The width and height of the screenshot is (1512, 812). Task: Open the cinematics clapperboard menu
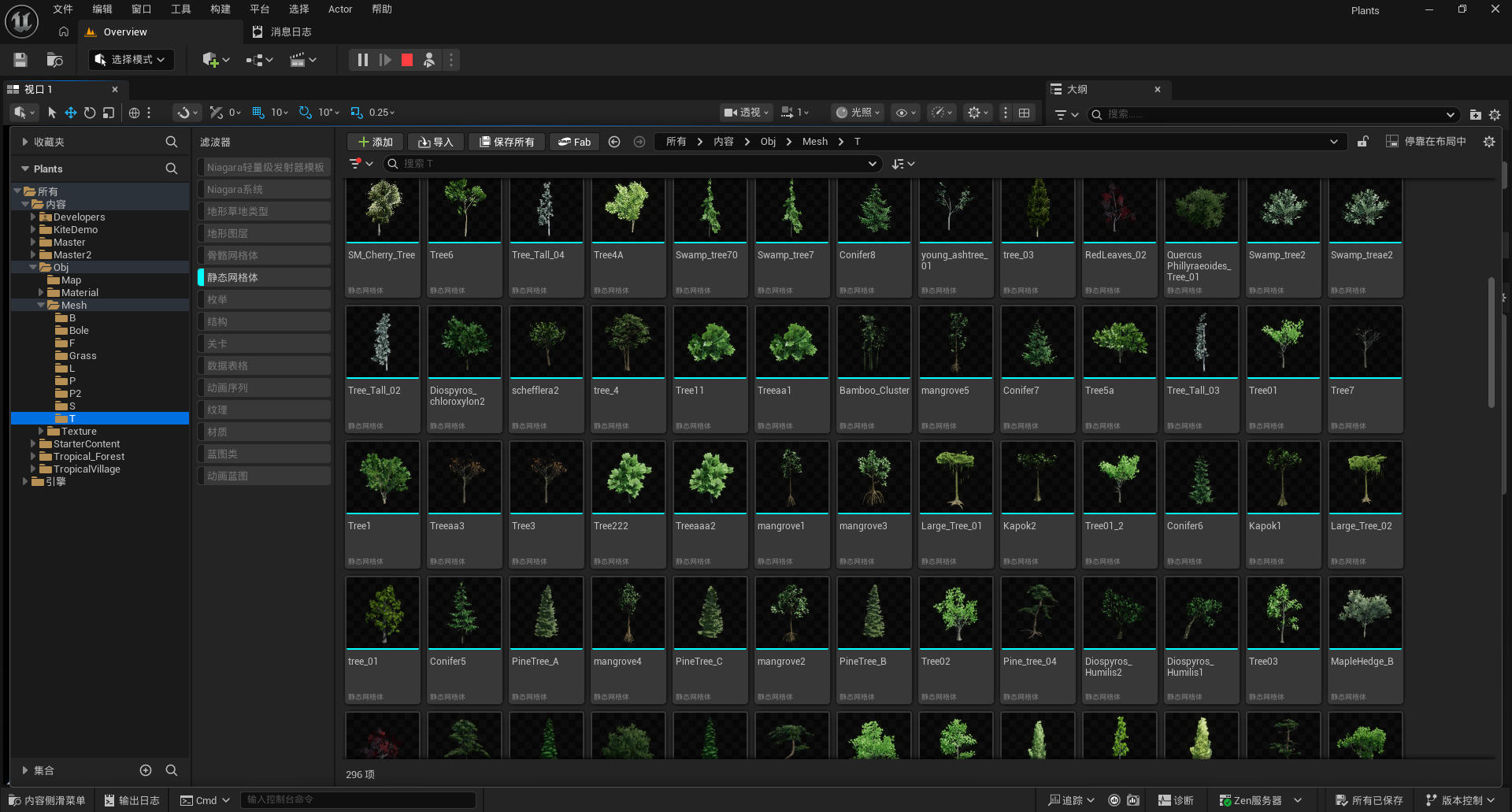303,60
